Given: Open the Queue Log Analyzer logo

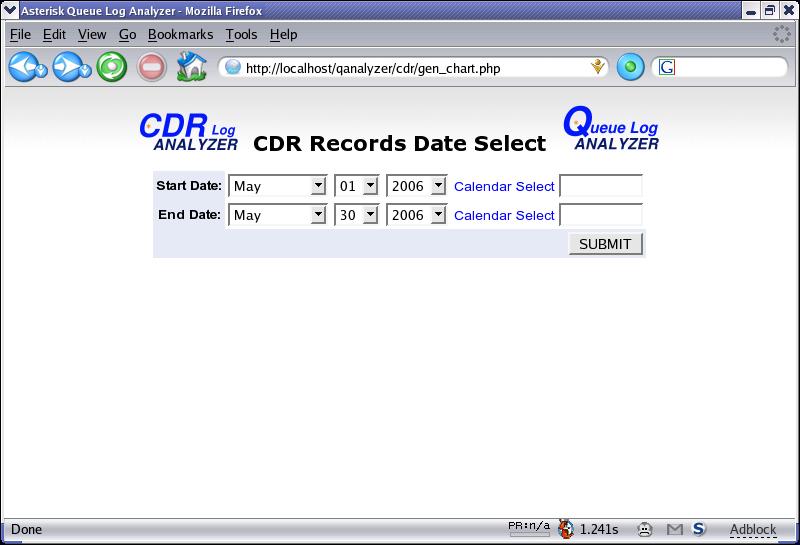Looking at the screenshot, I should click(x=611, y=129).
